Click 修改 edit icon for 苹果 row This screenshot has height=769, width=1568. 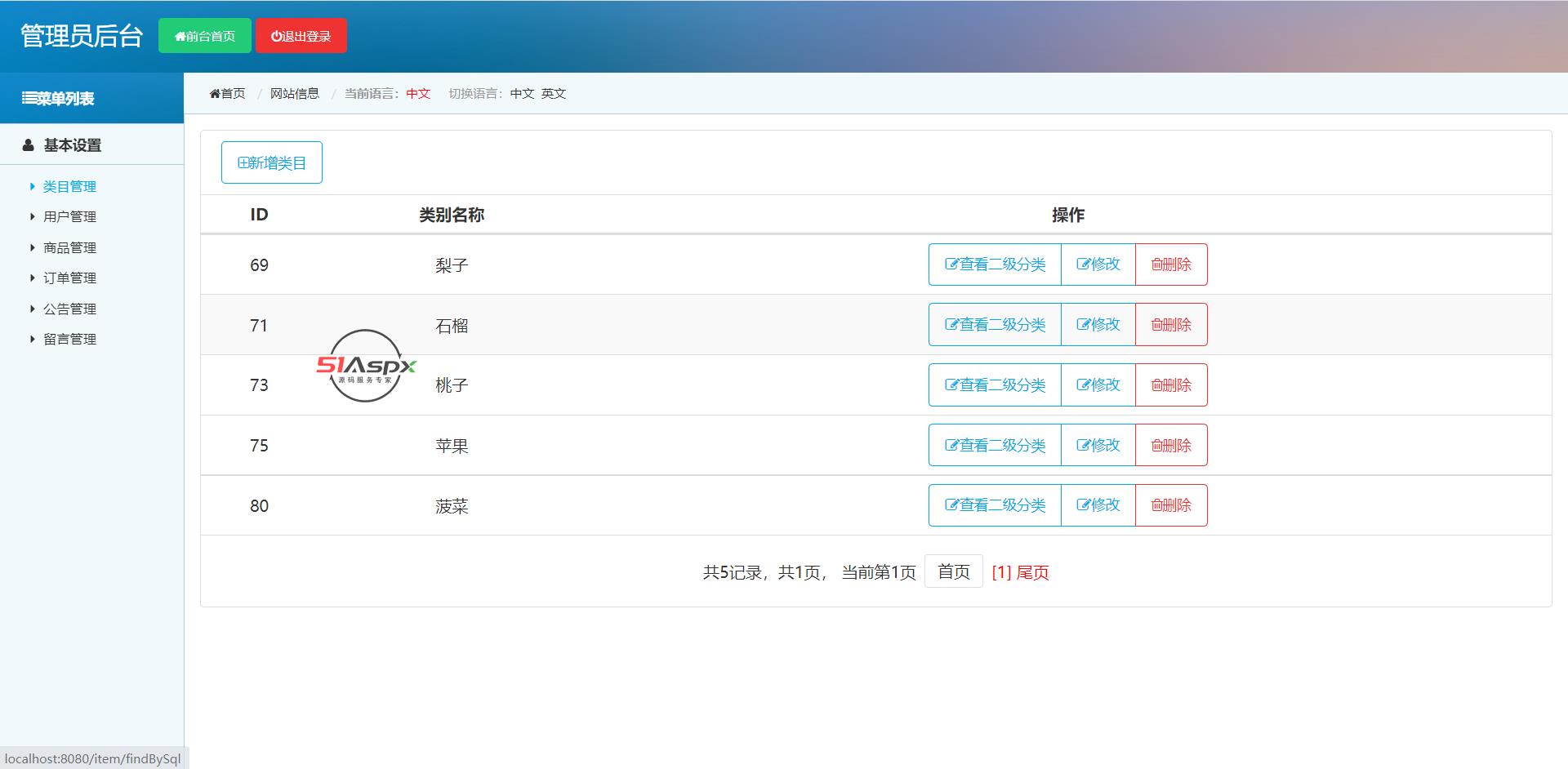(1084, 446)
